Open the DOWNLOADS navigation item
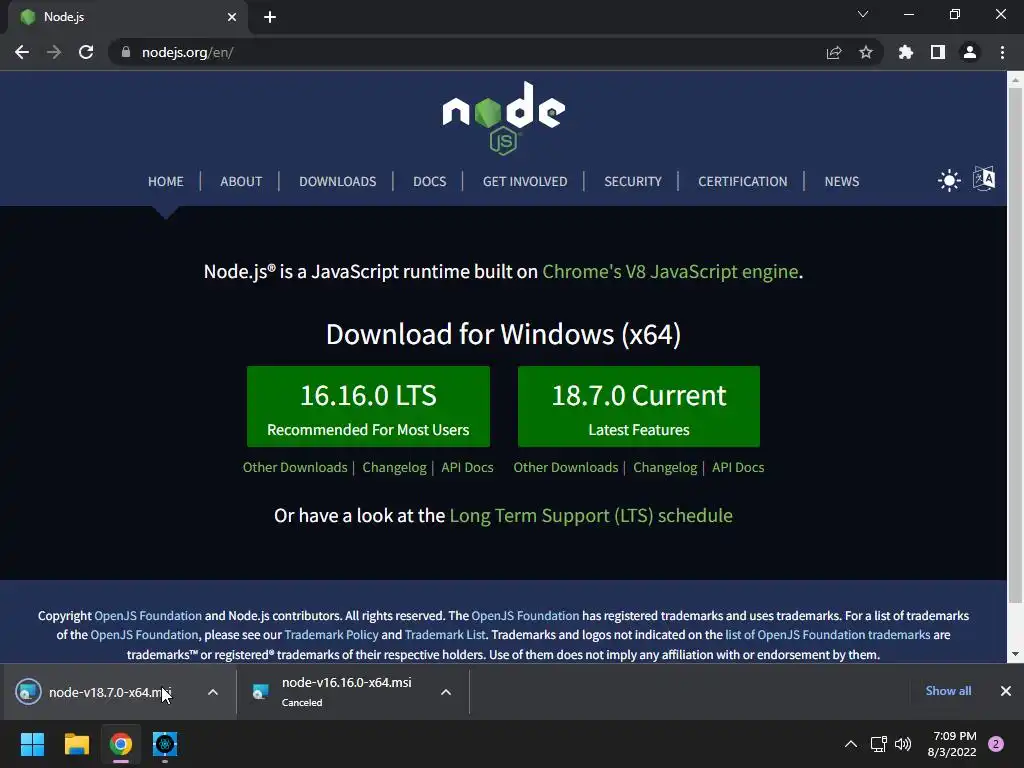 (338, 182)
